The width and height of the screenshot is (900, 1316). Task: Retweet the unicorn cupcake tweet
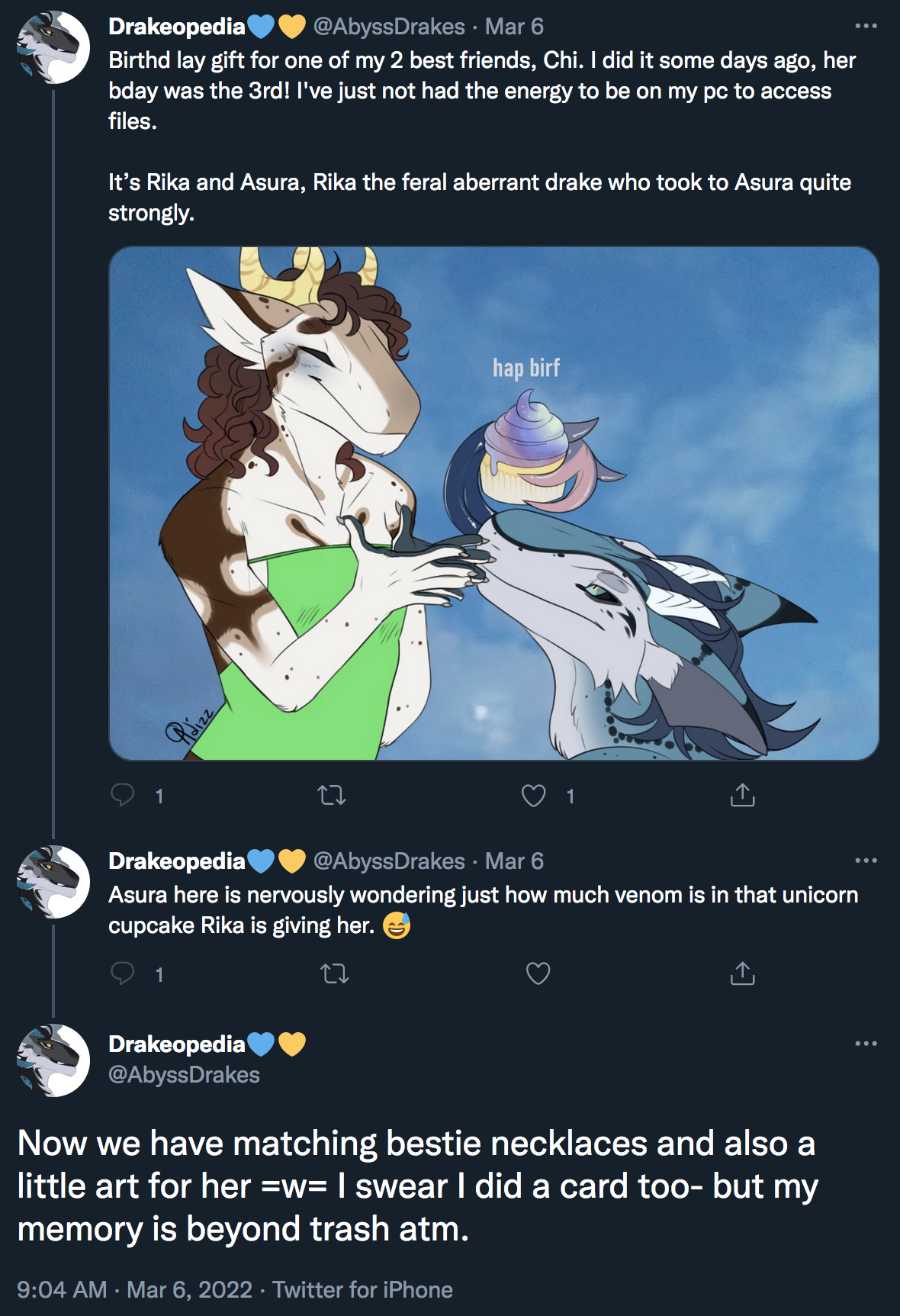(335, 973)
